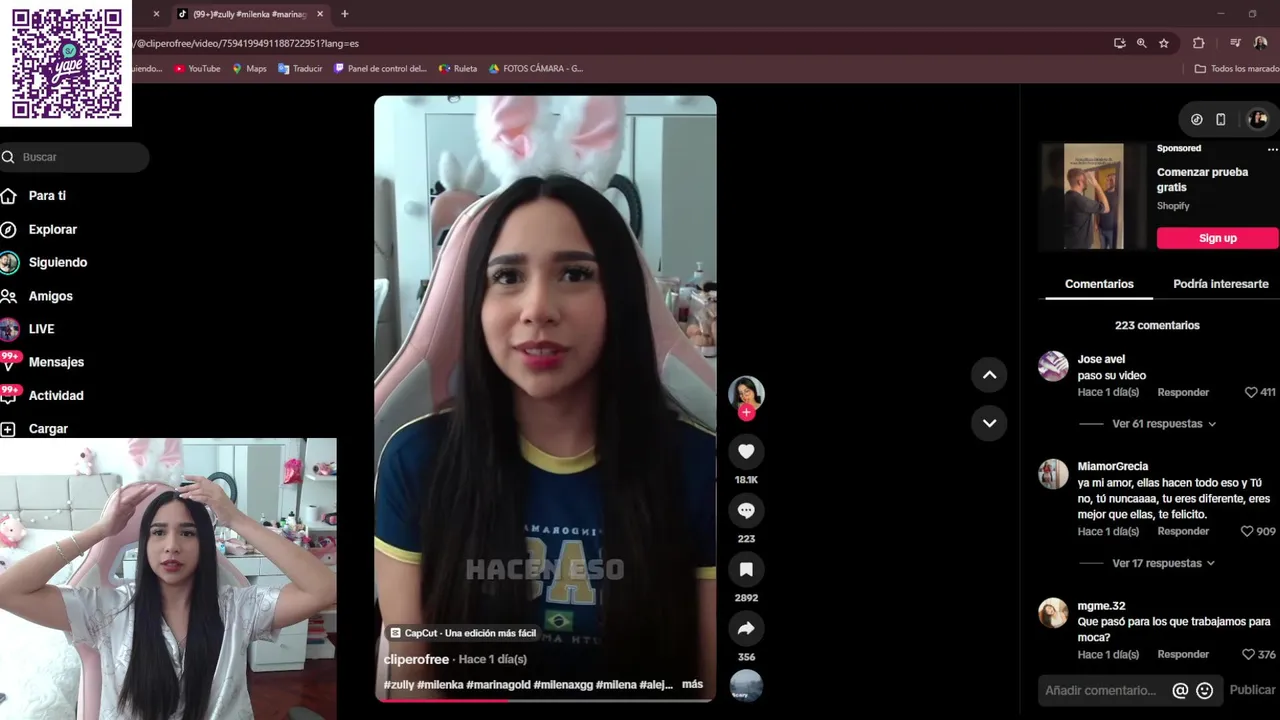Go to previous video with up arrow
Screen dimensions: 1280x720
[x=989, y=375]
